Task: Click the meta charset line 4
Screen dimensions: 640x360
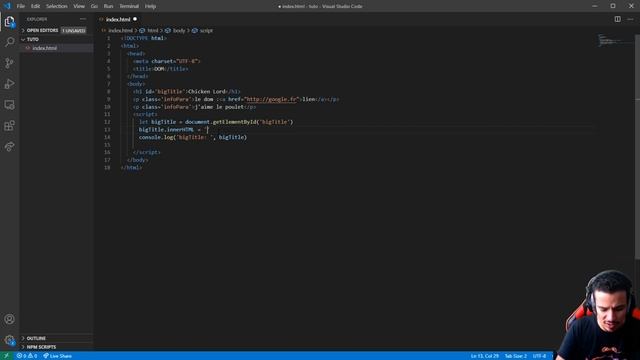Action: click(x=167, y=61)
